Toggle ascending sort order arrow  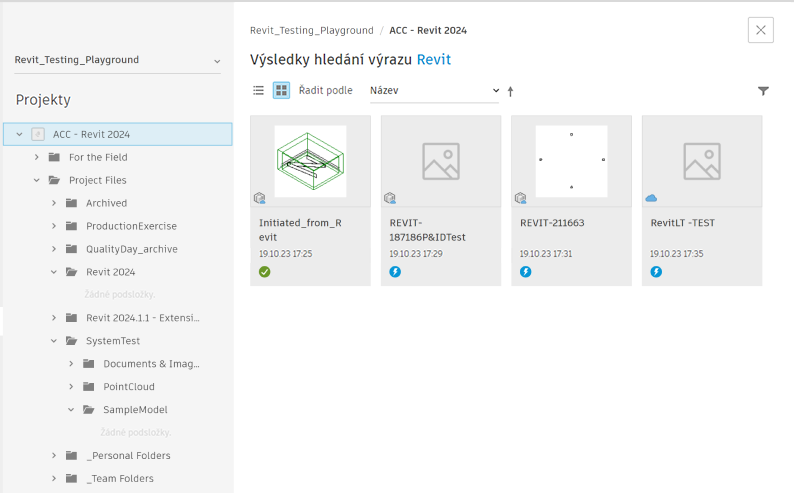click(510, 91)
